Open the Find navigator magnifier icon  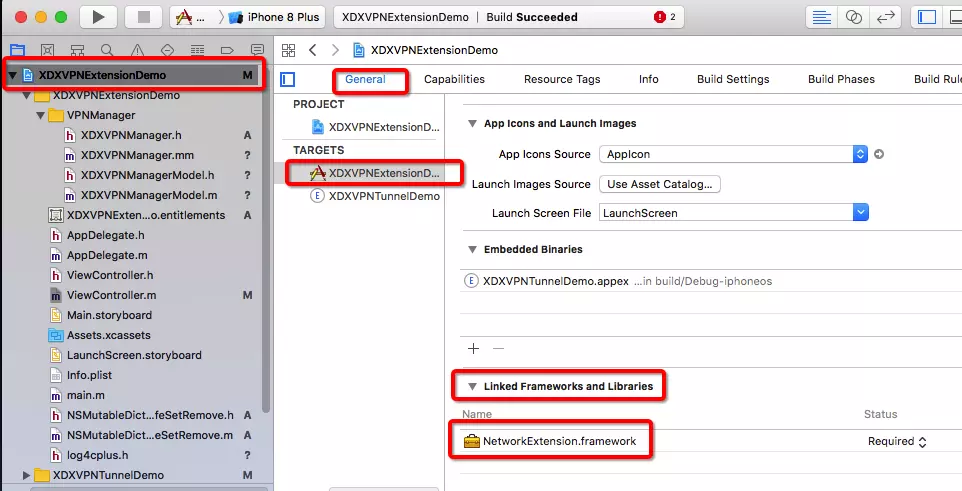tap(106, 50)
